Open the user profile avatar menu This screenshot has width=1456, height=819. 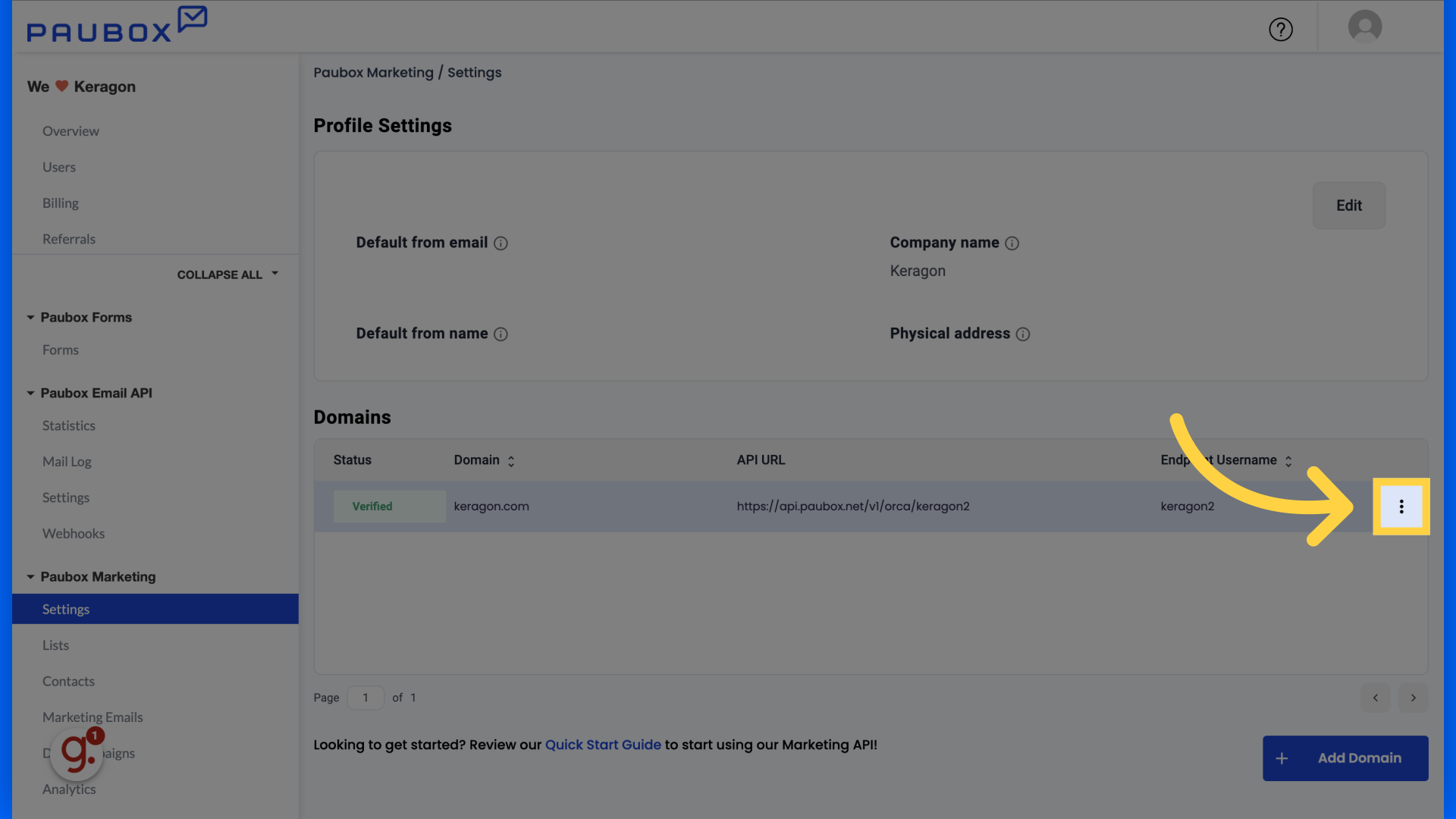(1365, 27)
